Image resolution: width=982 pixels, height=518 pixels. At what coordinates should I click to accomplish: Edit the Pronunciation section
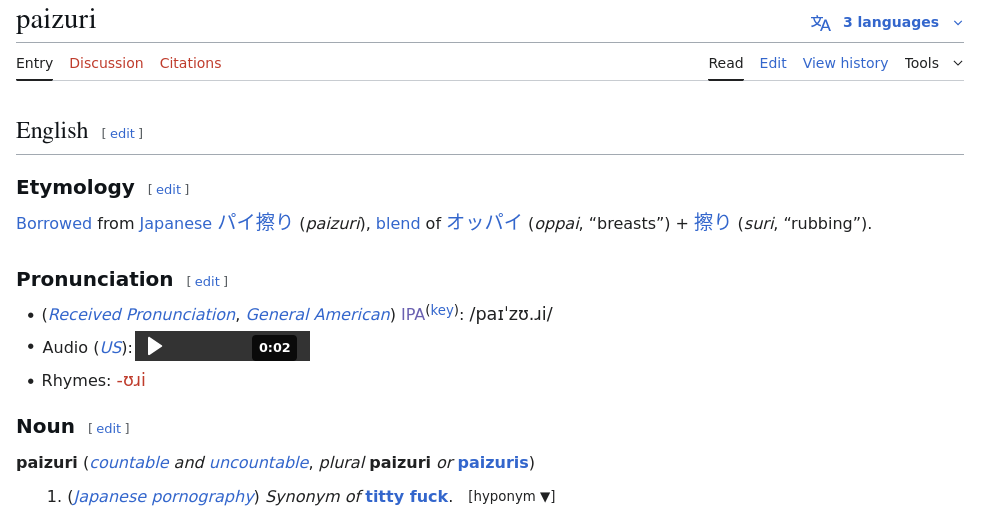pos(207,281)
